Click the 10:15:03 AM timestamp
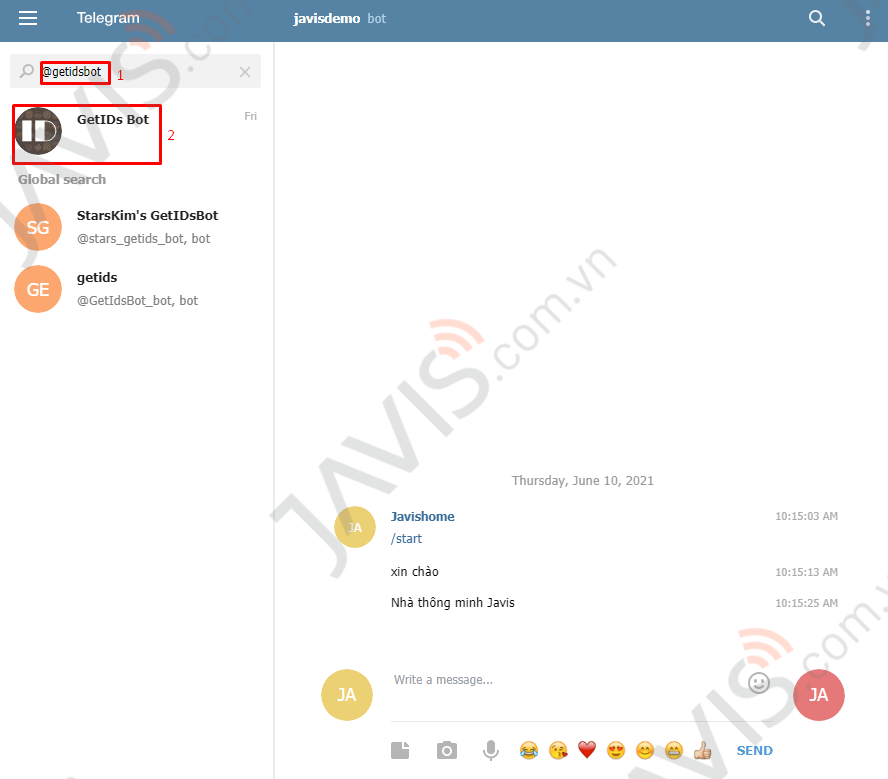The image size is (888, 779). 806,516
